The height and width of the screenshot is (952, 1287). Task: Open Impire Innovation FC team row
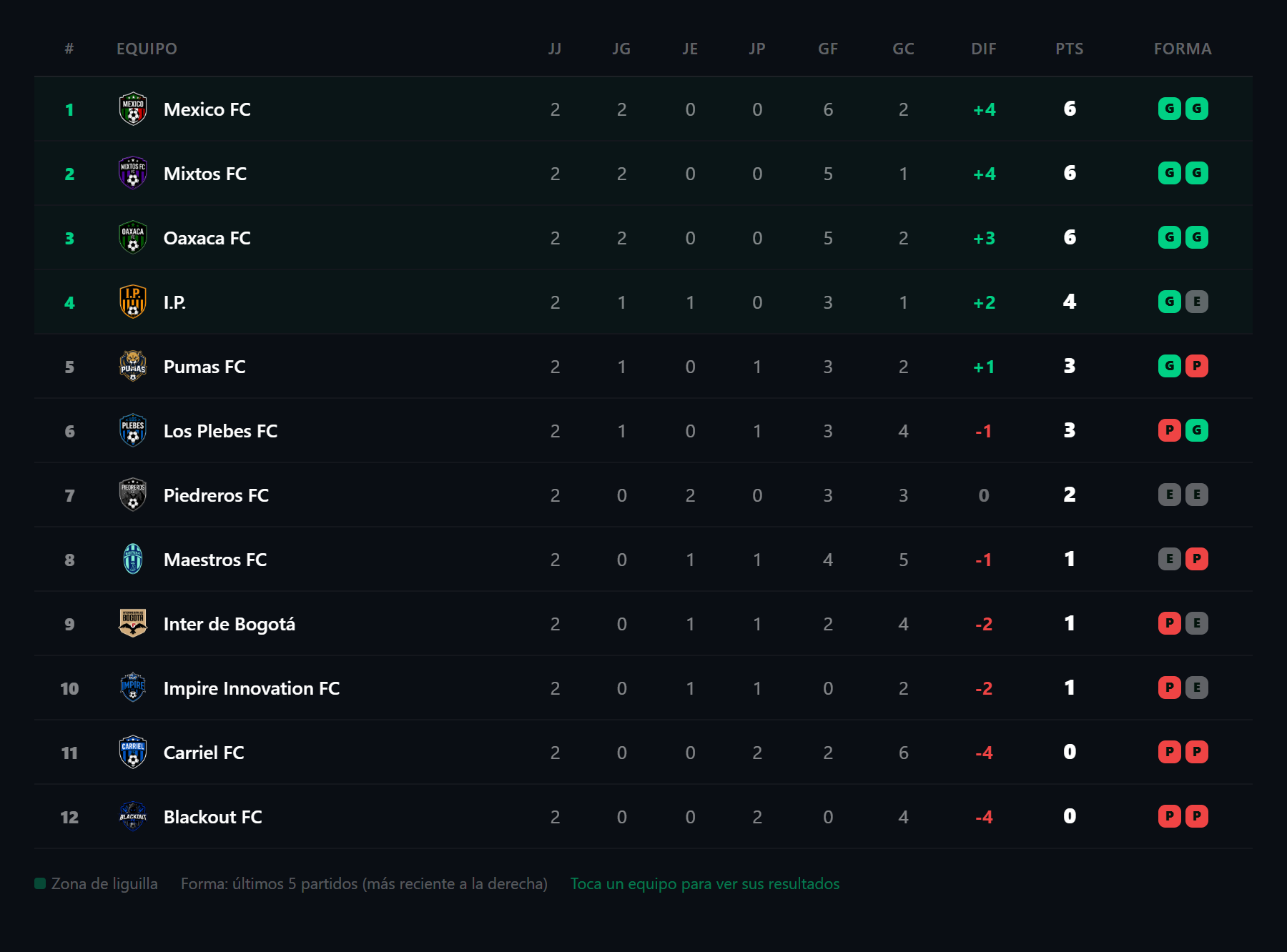(643, 688)
